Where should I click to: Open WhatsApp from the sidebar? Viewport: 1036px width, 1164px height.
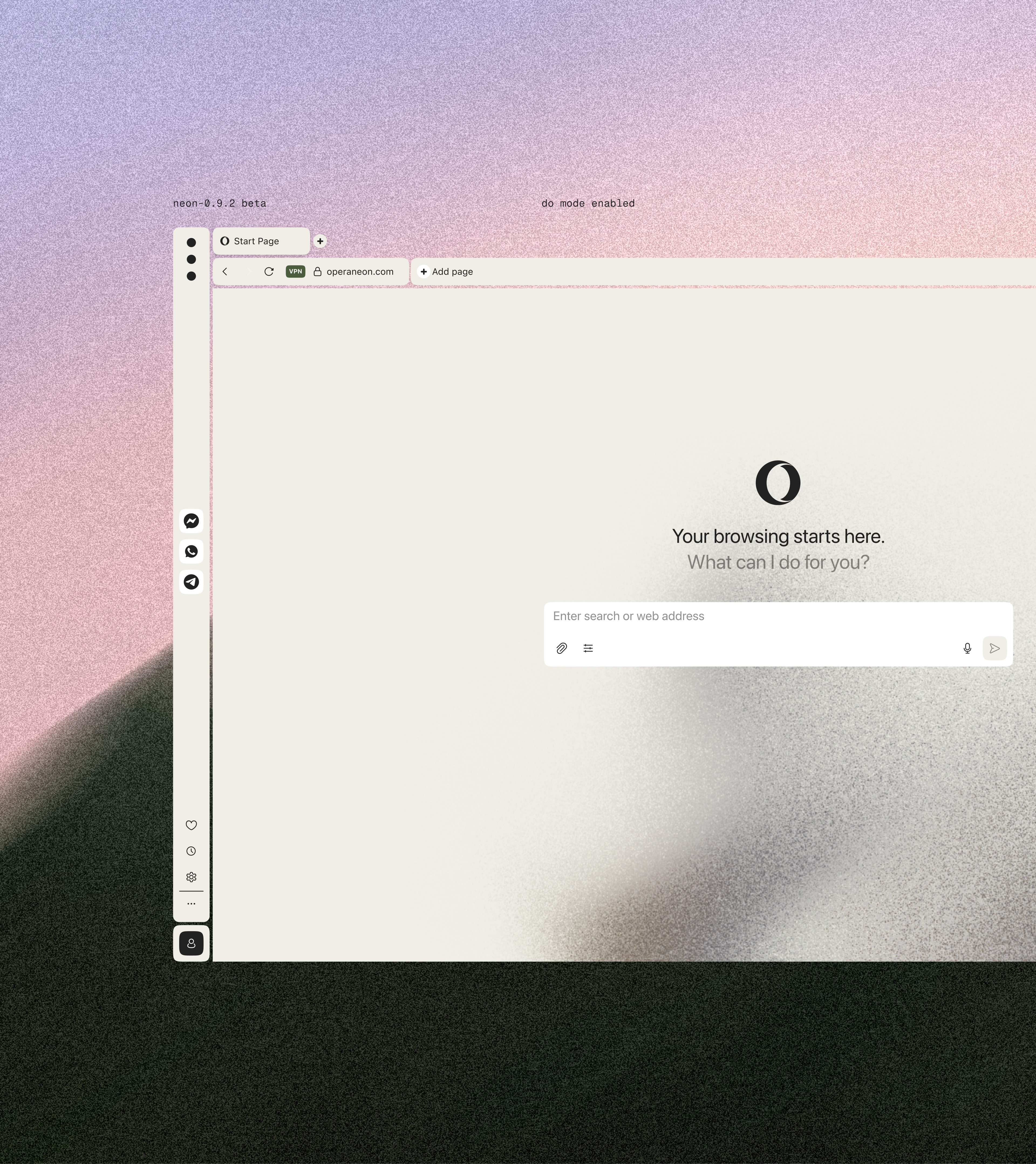click(191, 551)
